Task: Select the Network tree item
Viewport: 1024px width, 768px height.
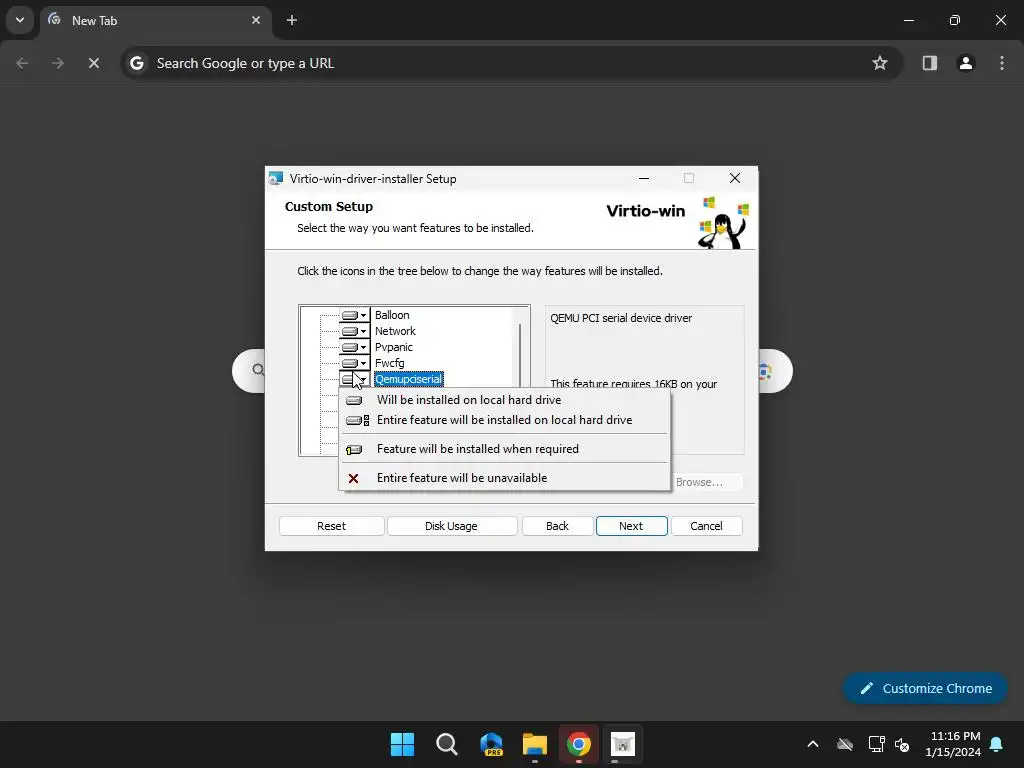Action: point(395,331)
